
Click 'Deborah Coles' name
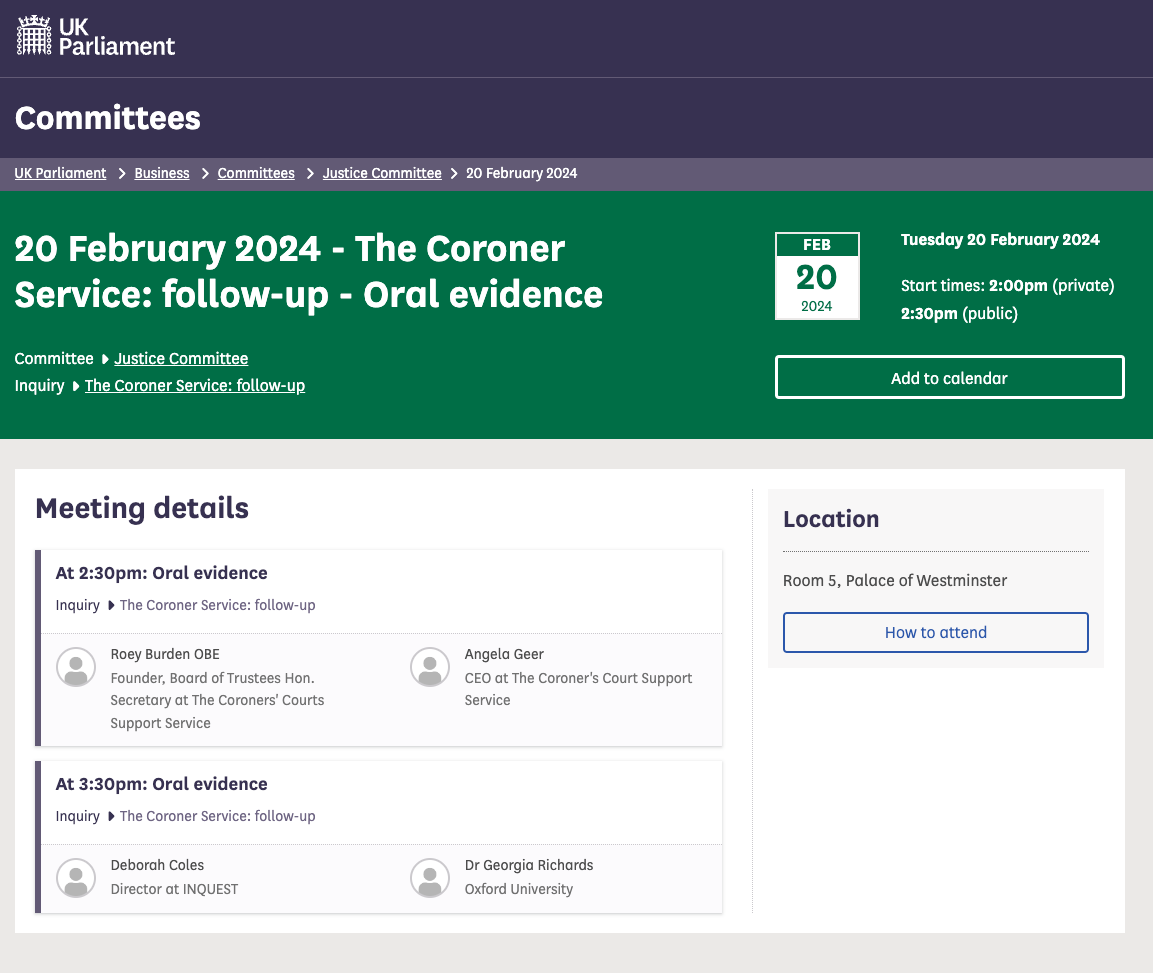pos(157,865)
